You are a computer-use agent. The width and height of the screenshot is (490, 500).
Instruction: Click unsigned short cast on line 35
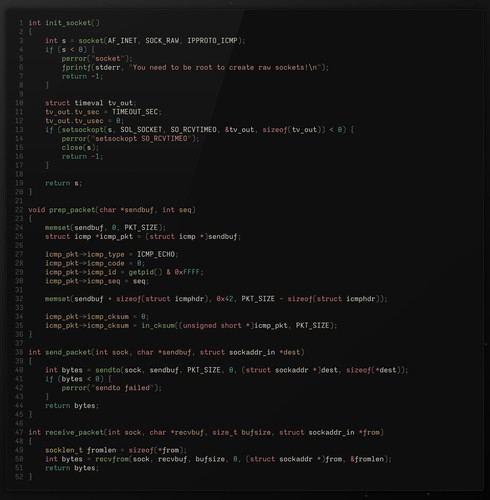click(212, 325)
